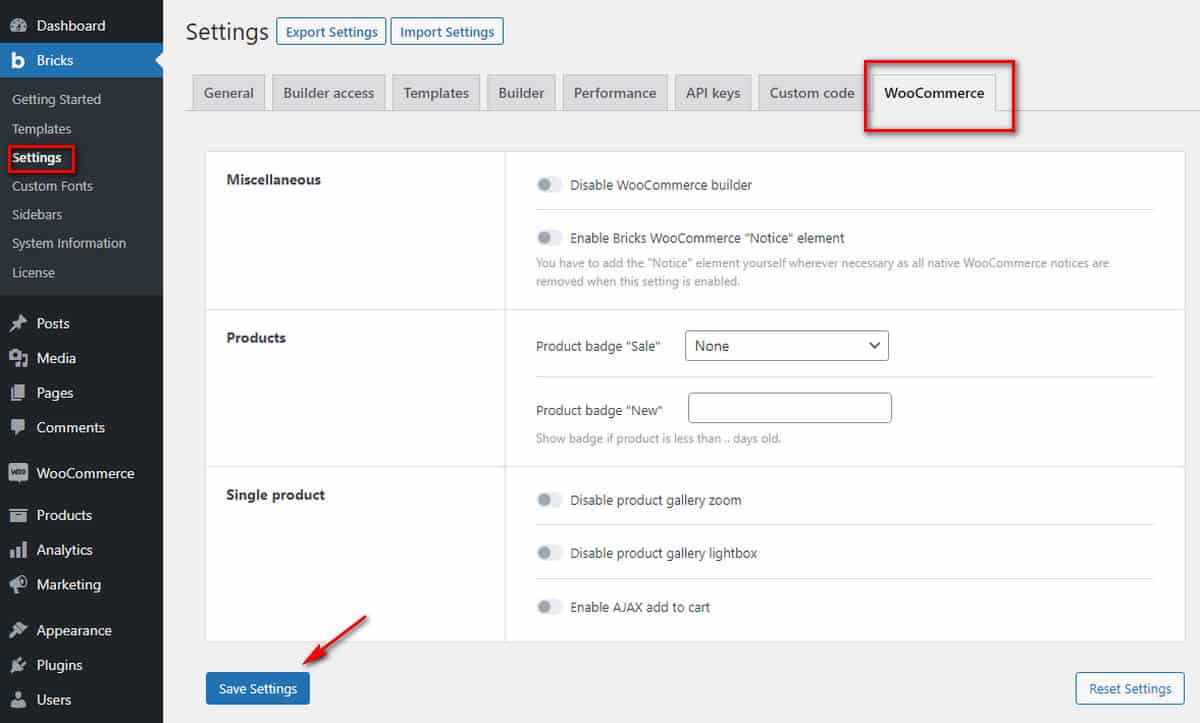Click the Export Settings button
Viewport: 1200px width, 723px height.
tap(331, 31)
